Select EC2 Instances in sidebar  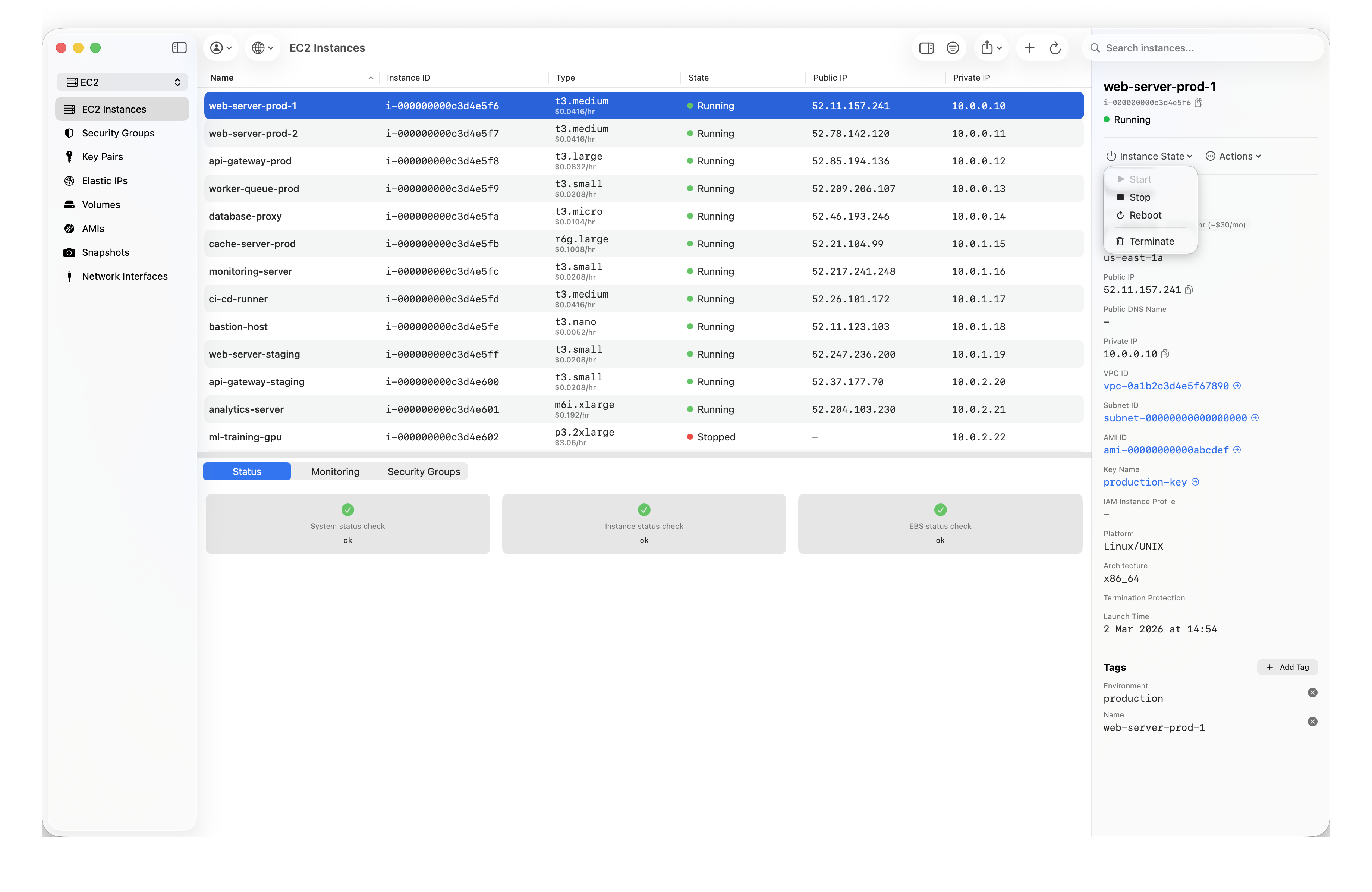122,109
